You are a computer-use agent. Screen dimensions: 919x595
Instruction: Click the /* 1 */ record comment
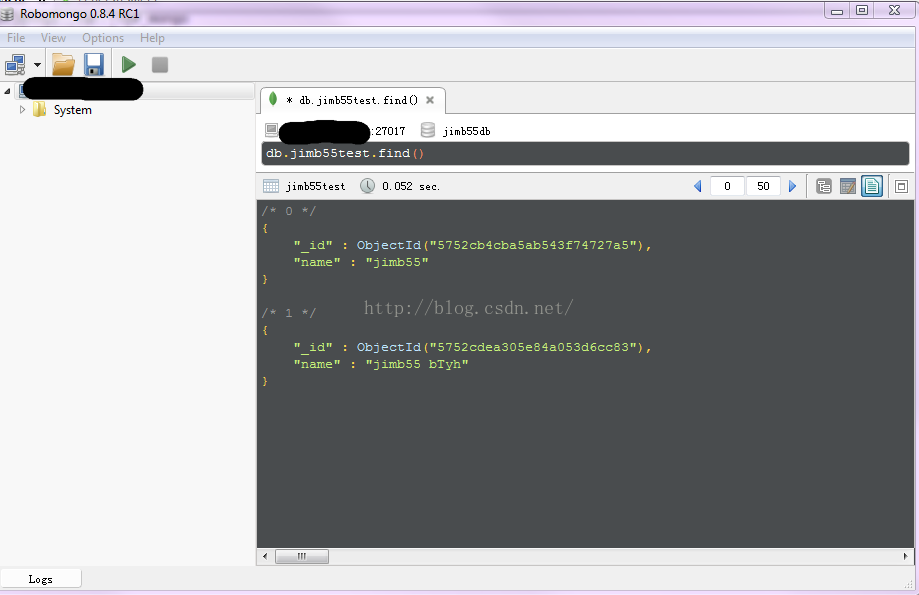click(x=288, y=313)
